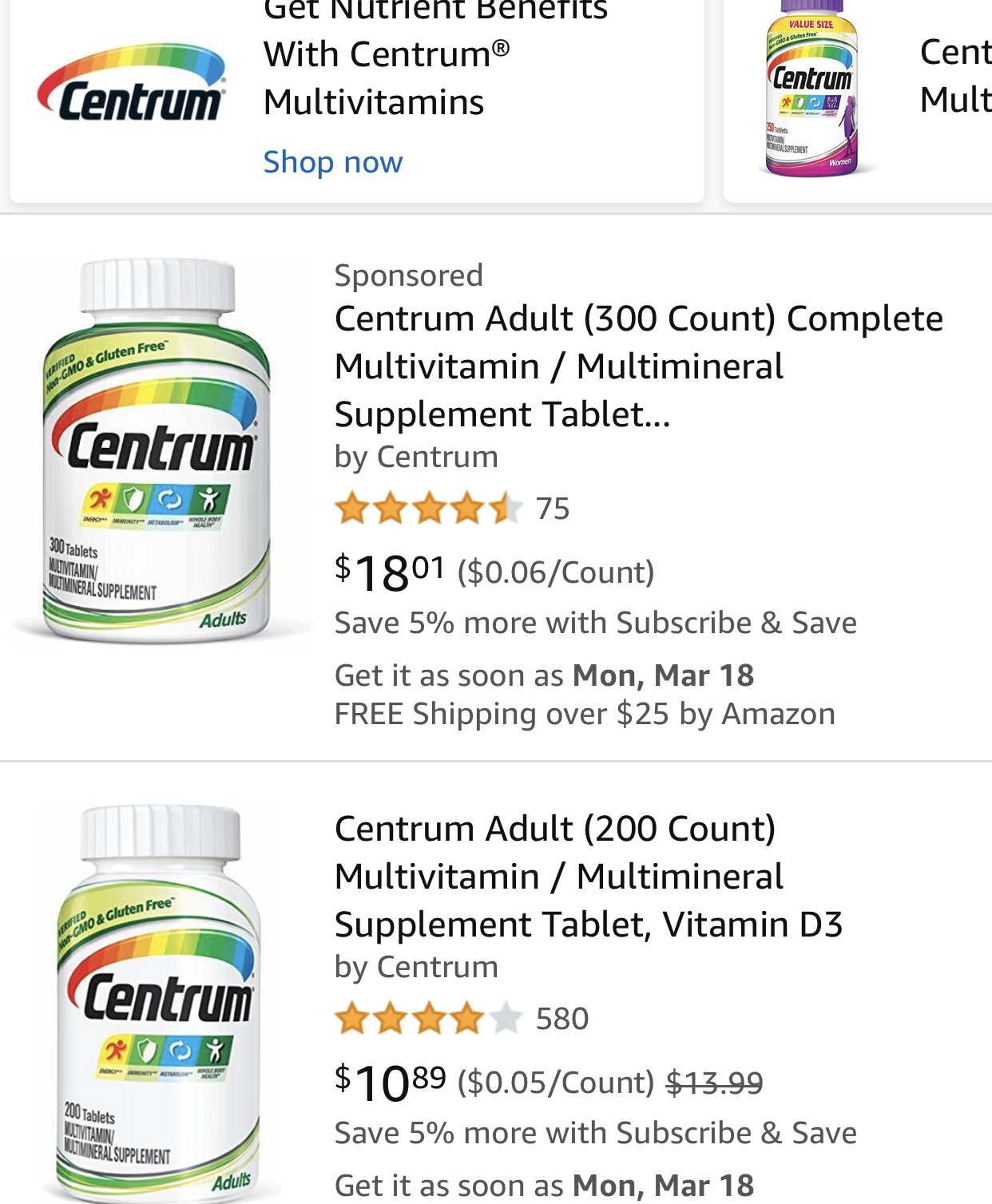Click FREE Shipping over $25 by Amazon text

coord(585,714)
